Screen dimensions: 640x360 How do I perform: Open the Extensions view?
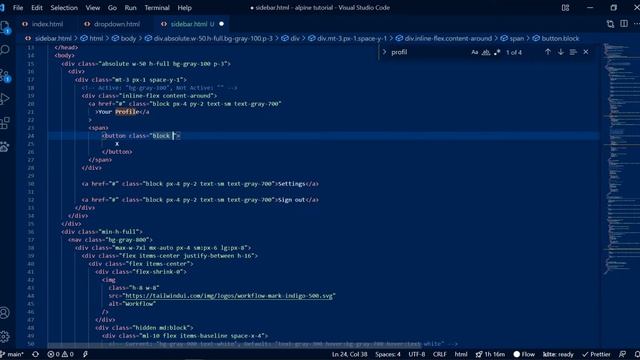[x=5, y=123]
